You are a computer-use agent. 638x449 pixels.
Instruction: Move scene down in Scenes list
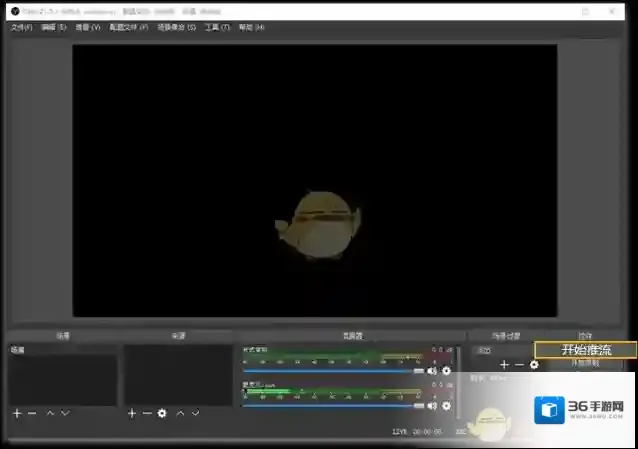tap(65, 413)
